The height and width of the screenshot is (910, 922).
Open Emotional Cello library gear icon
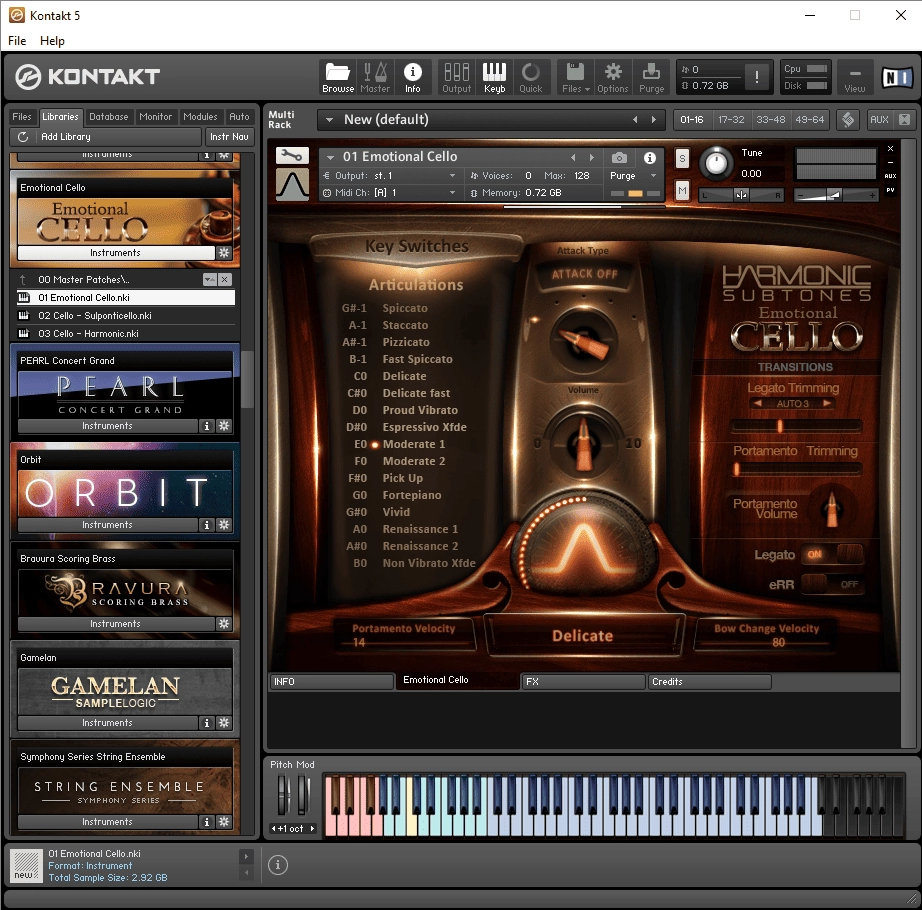pyautogui.click(x=224, y=252)
